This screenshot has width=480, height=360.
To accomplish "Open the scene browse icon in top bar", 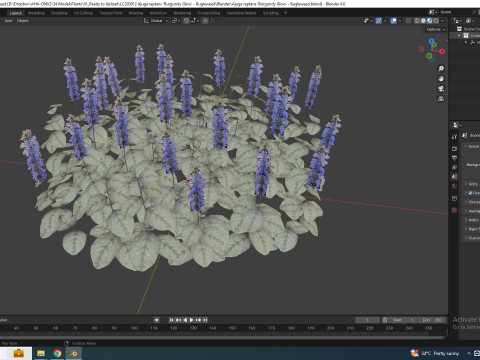I will point(433,12).
